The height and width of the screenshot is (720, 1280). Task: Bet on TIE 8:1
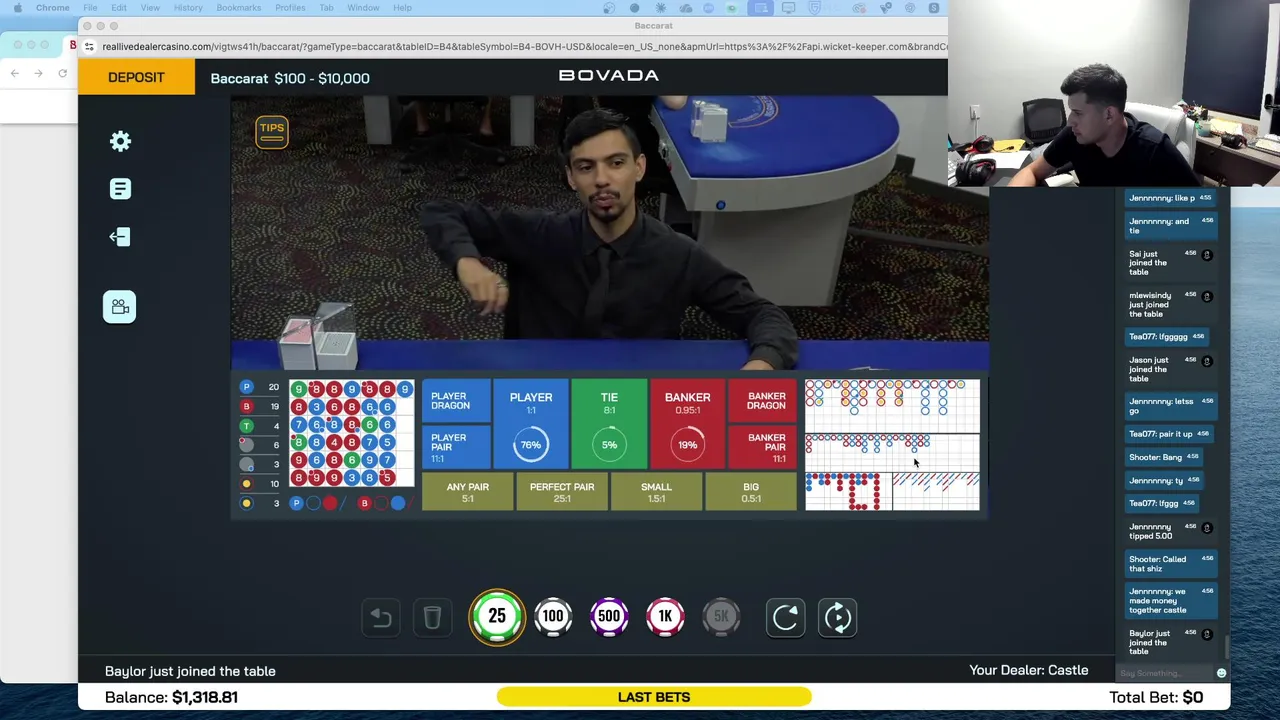click(x=609, y=424)
